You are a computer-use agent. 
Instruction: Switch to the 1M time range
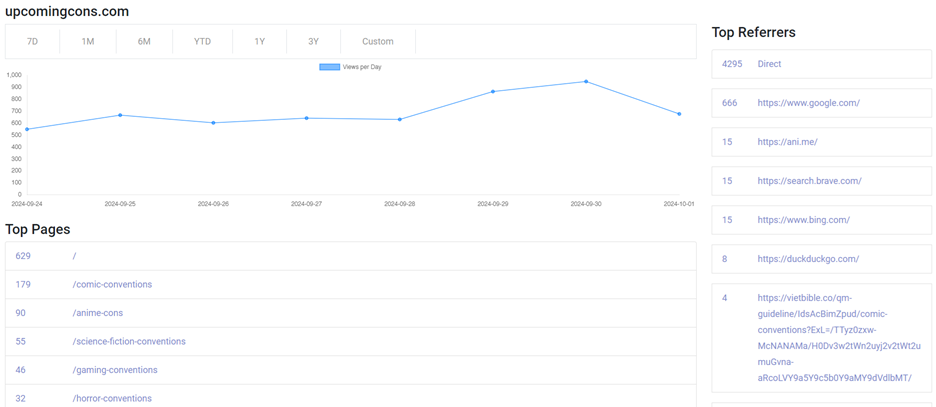click(88, 42)
